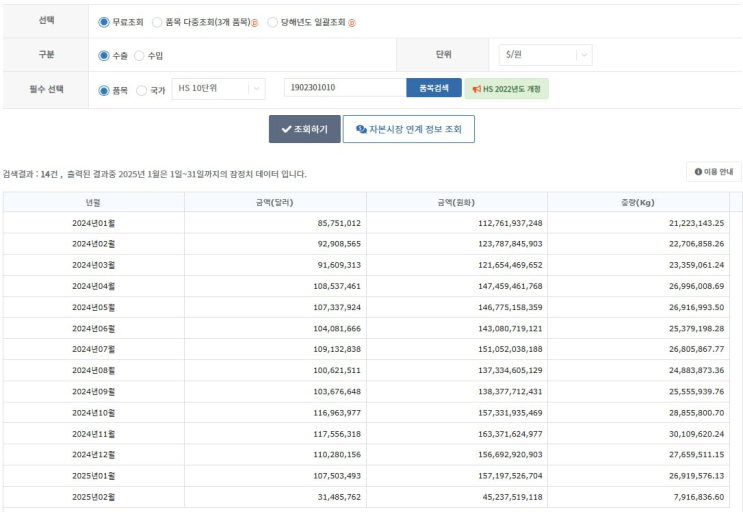Select the 2024년11월 row cell
The image size is (743, 512).
point(94,434)
